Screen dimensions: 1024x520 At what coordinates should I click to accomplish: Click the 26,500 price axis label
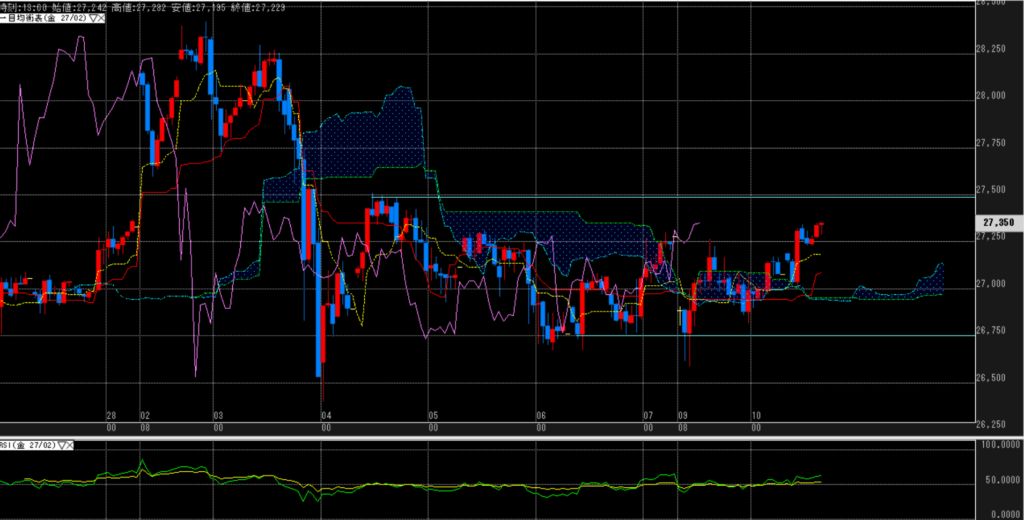pyautogui.click(x=997, y=377)
